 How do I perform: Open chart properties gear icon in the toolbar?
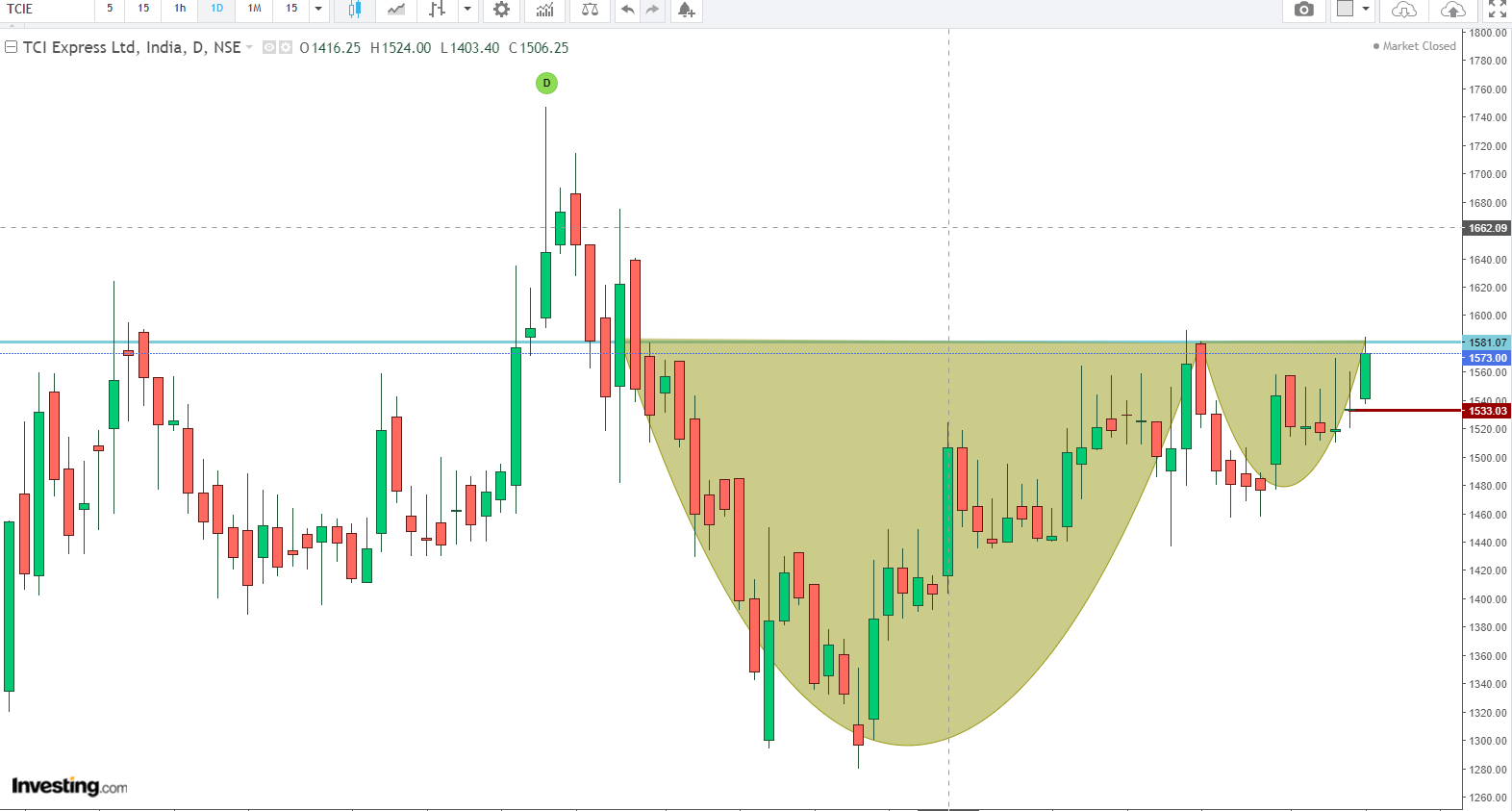[501, 10]
